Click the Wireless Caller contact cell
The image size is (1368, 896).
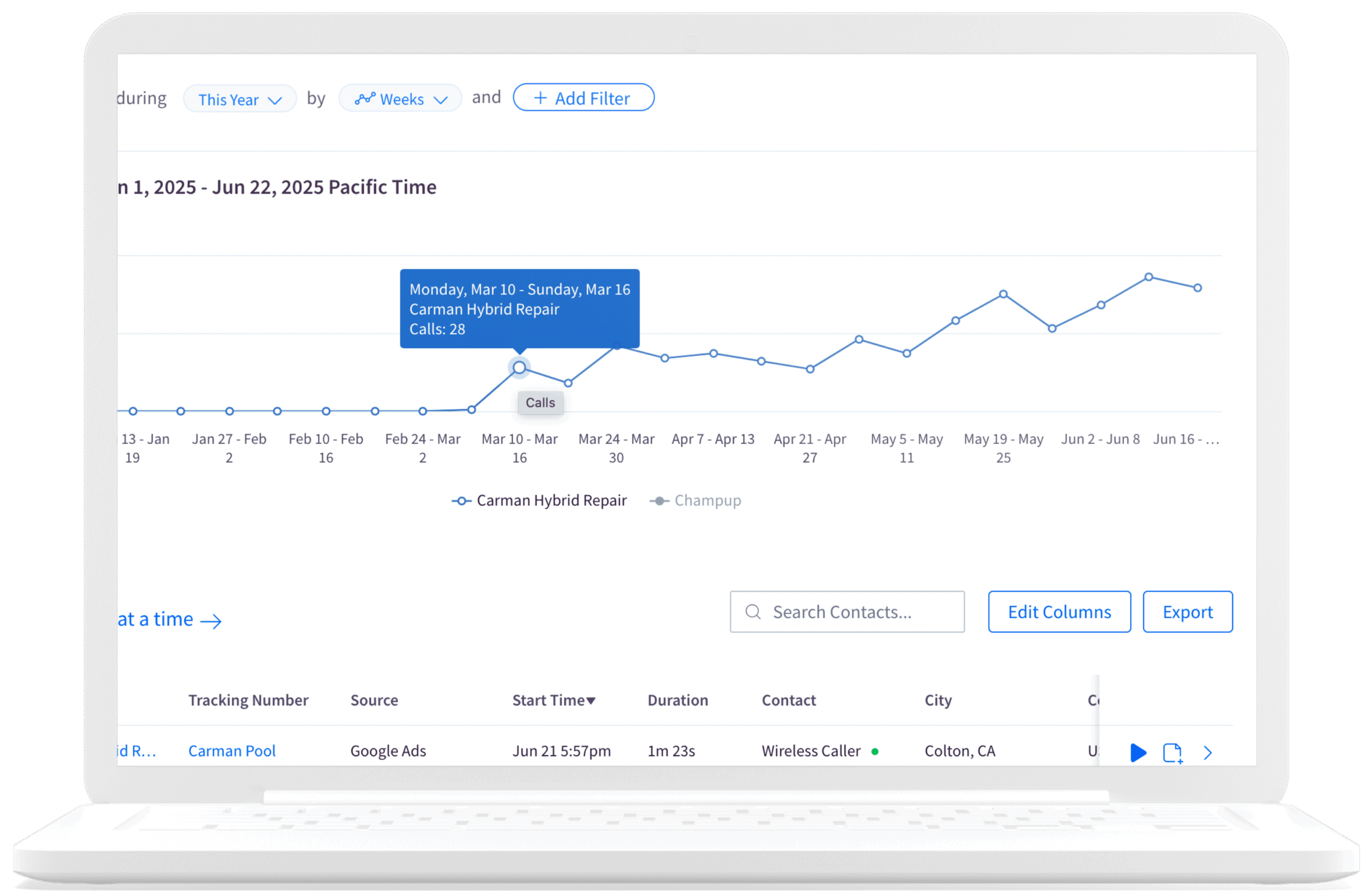point(811,751)
